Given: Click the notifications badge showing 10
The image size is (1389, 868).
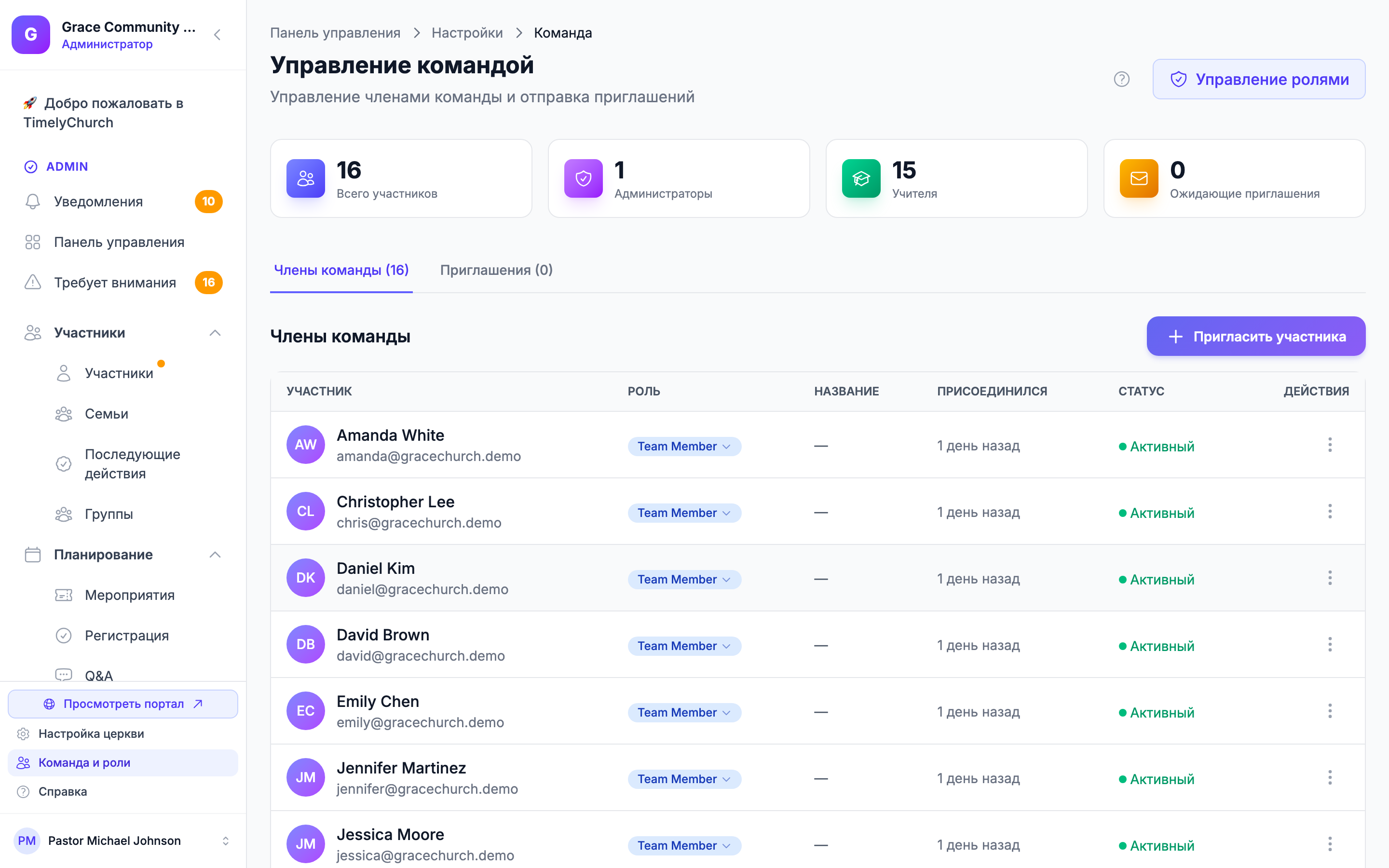Looking at the screenshot, I should pos(208,202).
